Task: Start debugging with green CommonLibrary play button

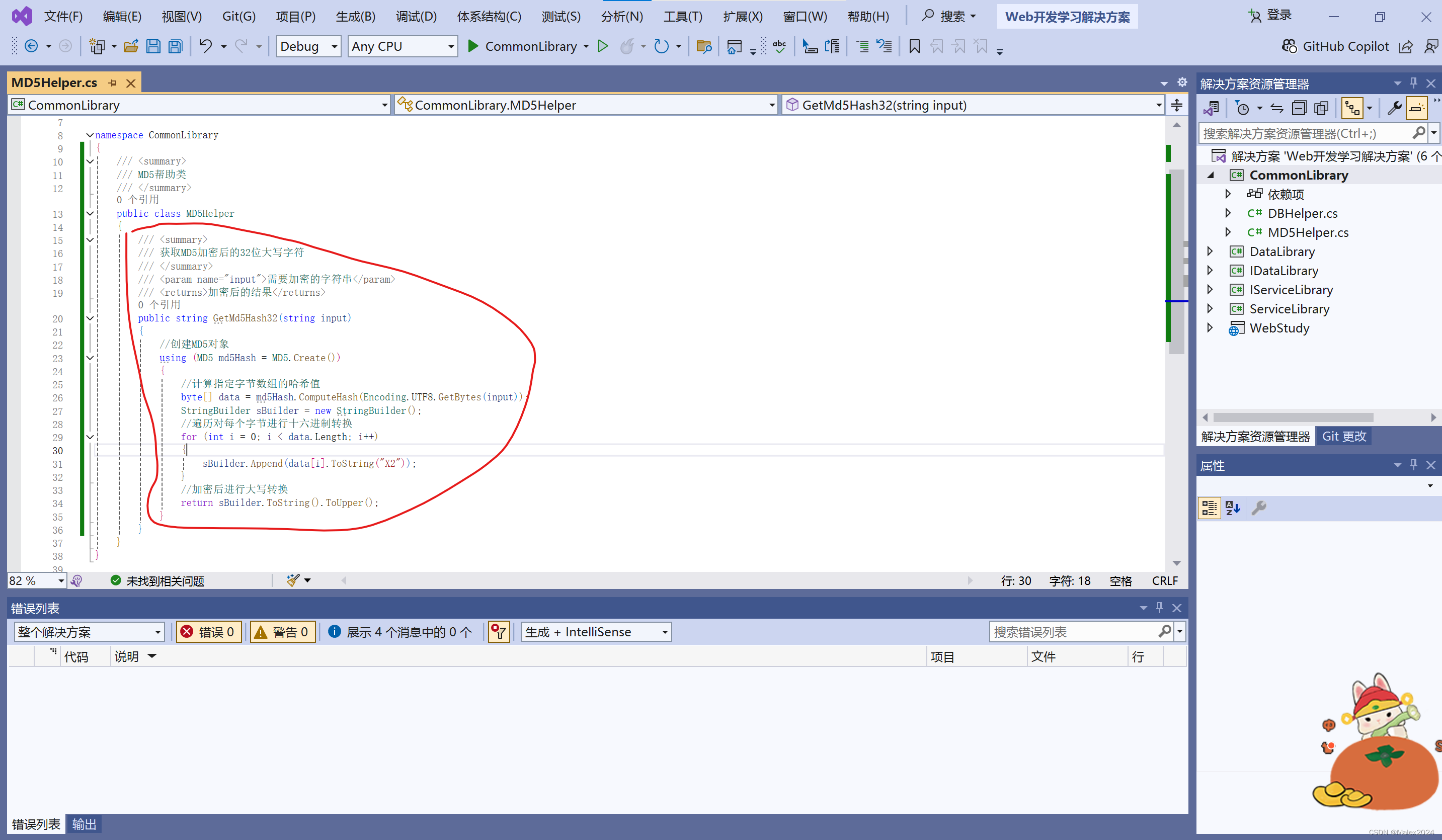Action: click(x=472, y=46)
